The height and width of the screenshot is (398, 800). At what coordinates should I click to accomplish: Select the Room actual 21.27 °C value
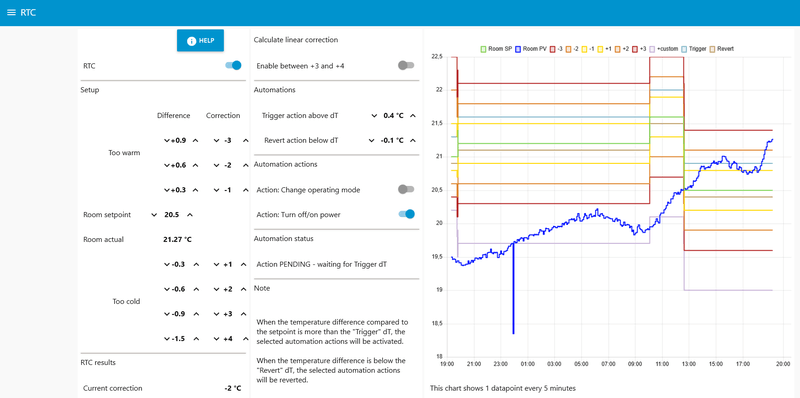coord(178,239)
